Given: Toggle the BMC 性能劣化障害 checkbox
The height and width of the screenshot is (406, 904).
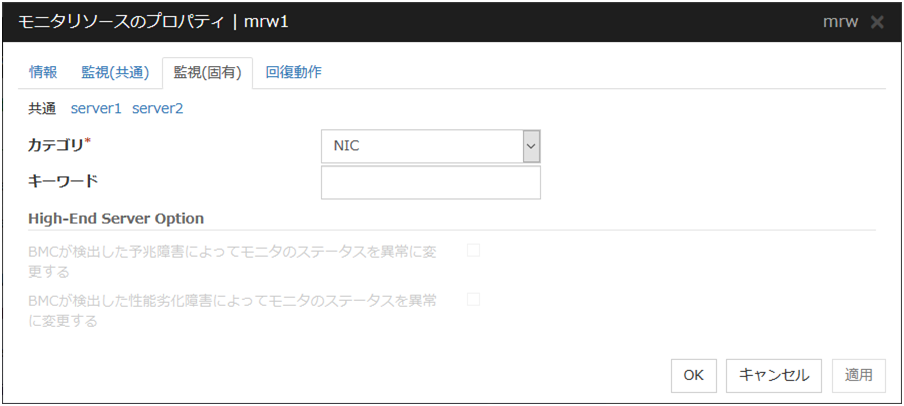Looking at the screenshot, I should [473, 299].
